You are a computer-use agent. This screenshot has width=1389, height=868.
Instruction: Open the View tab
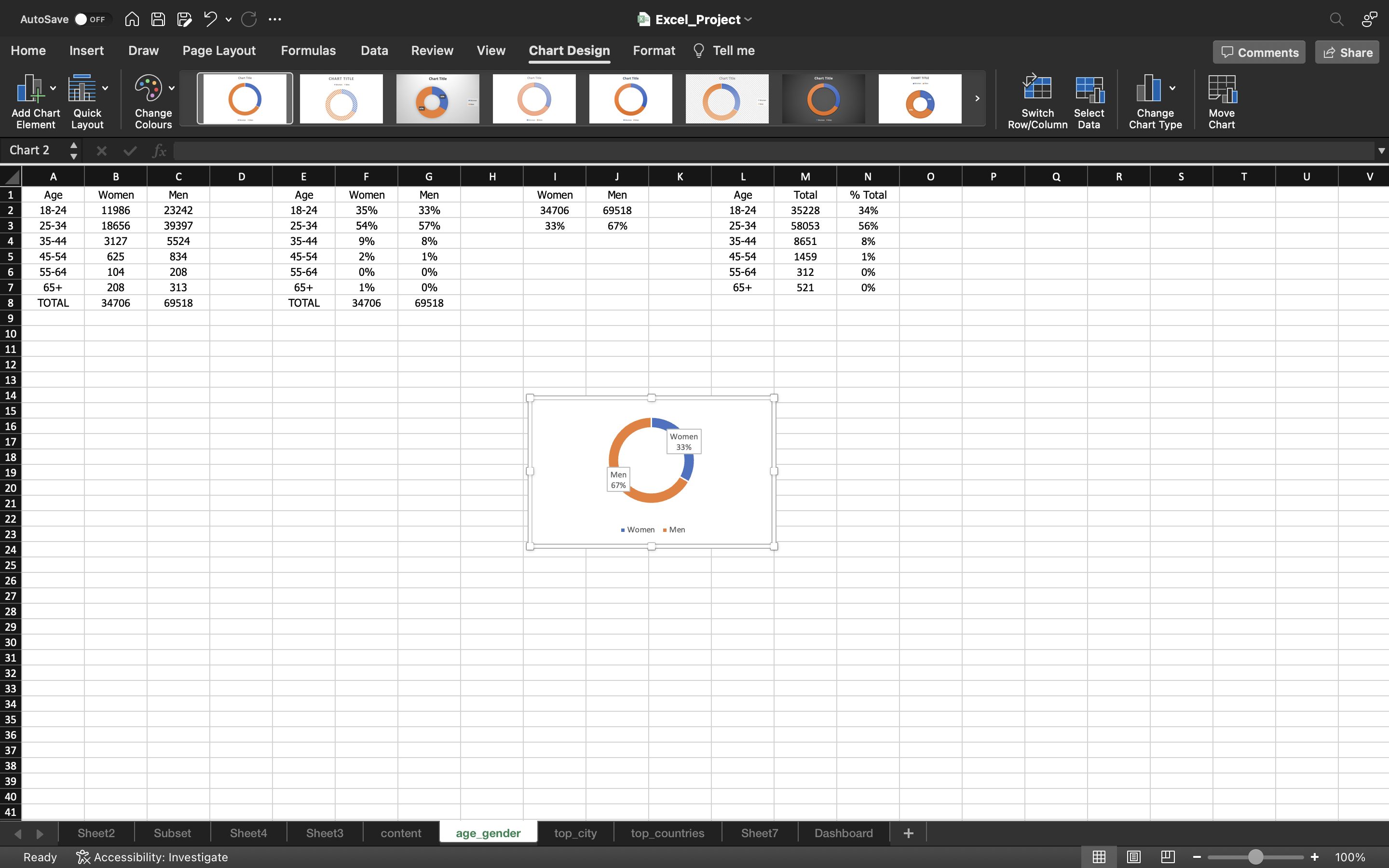coord(491,51)
